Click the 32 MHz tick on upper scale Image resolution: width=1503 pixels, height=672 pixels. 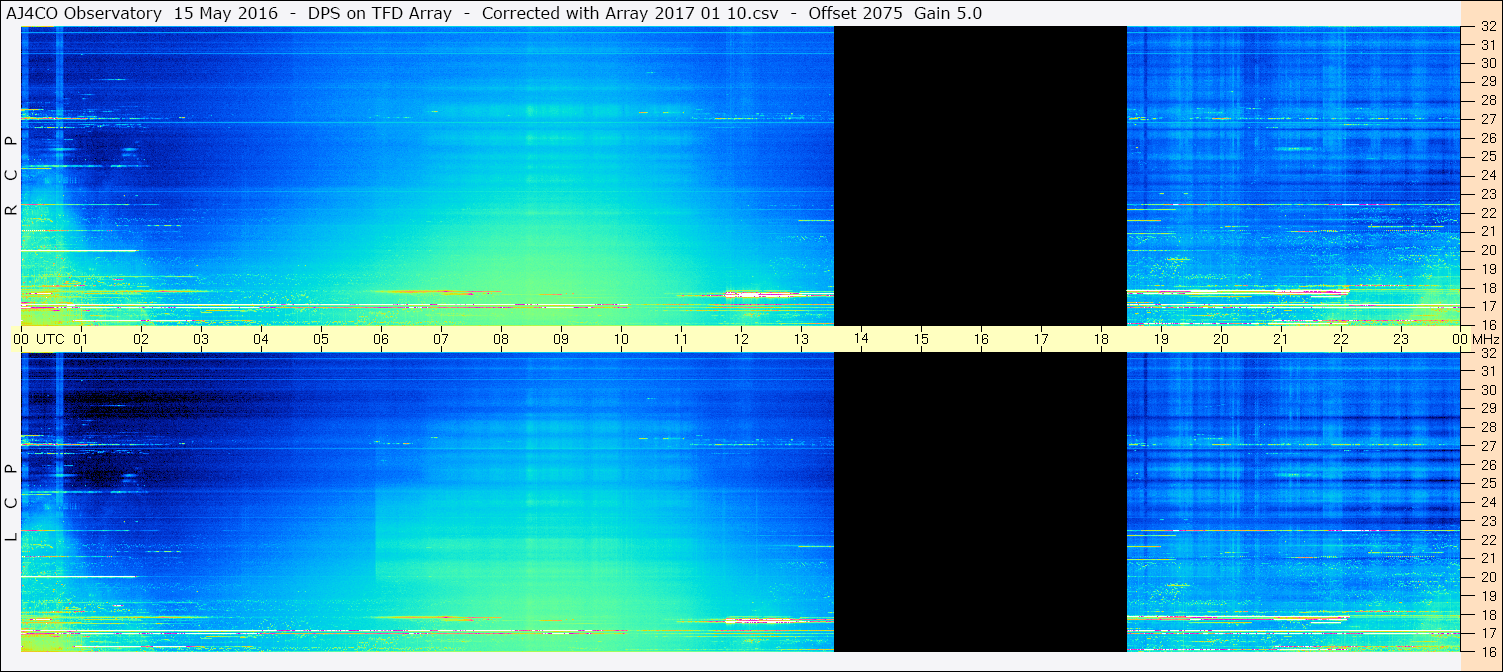click(1487, 27)
